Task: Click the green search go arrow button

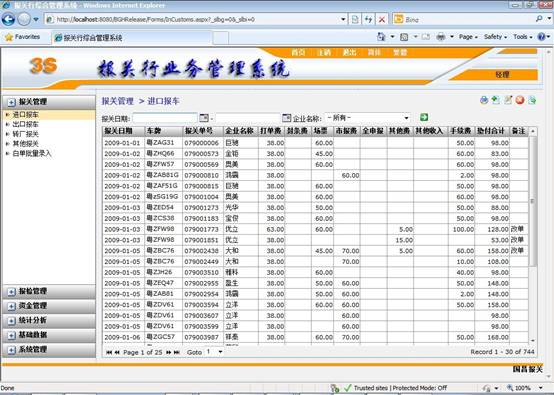Action: coord(424,117)
